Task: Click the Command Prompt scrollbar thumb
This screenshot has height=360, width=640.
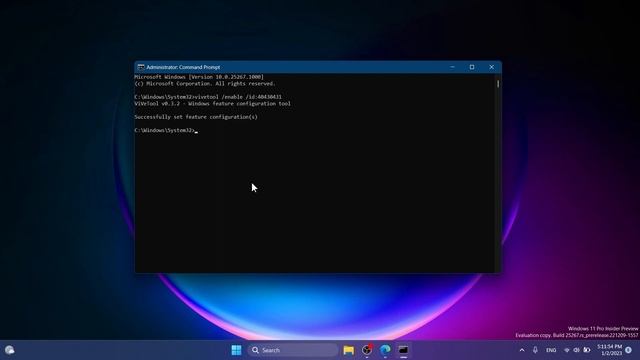Action: (x=498, y=84)
